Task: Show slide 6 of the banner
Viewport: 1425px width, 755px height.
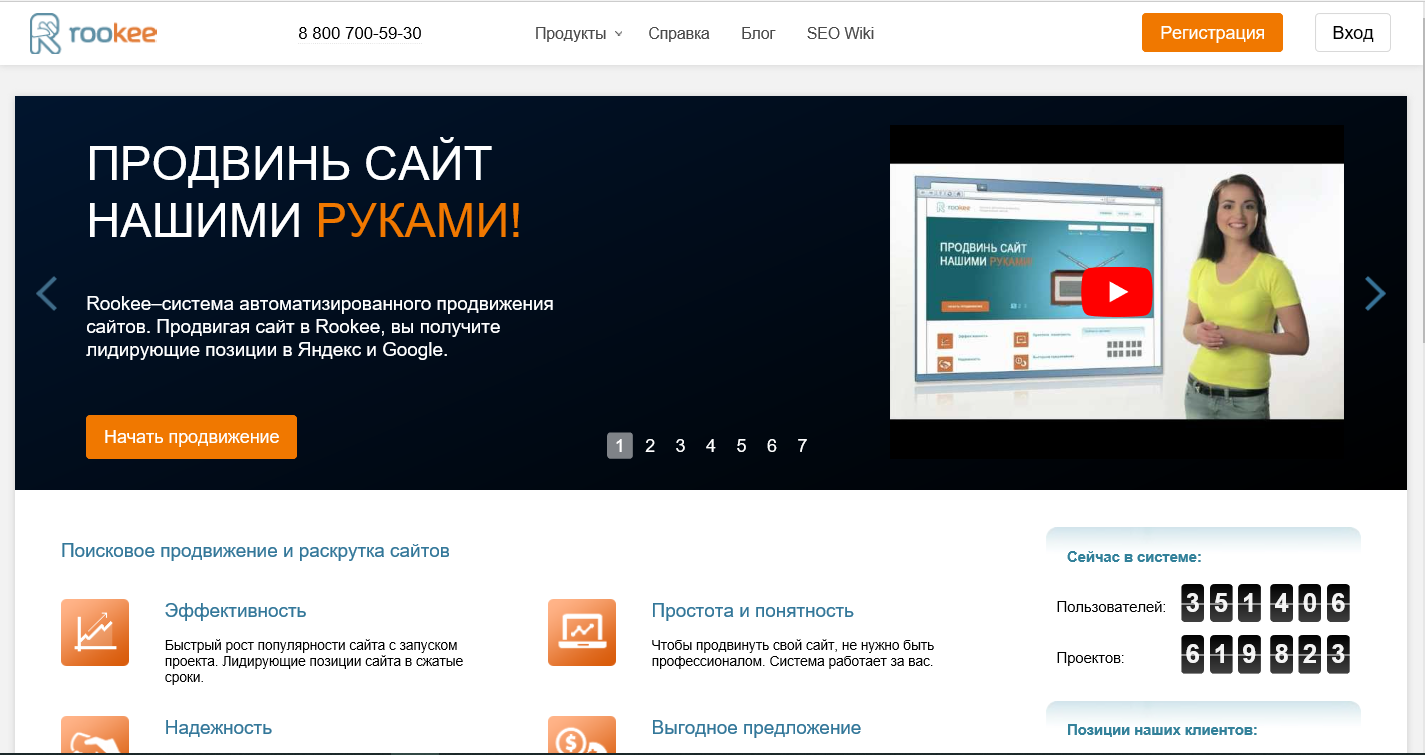Action: 772,446
